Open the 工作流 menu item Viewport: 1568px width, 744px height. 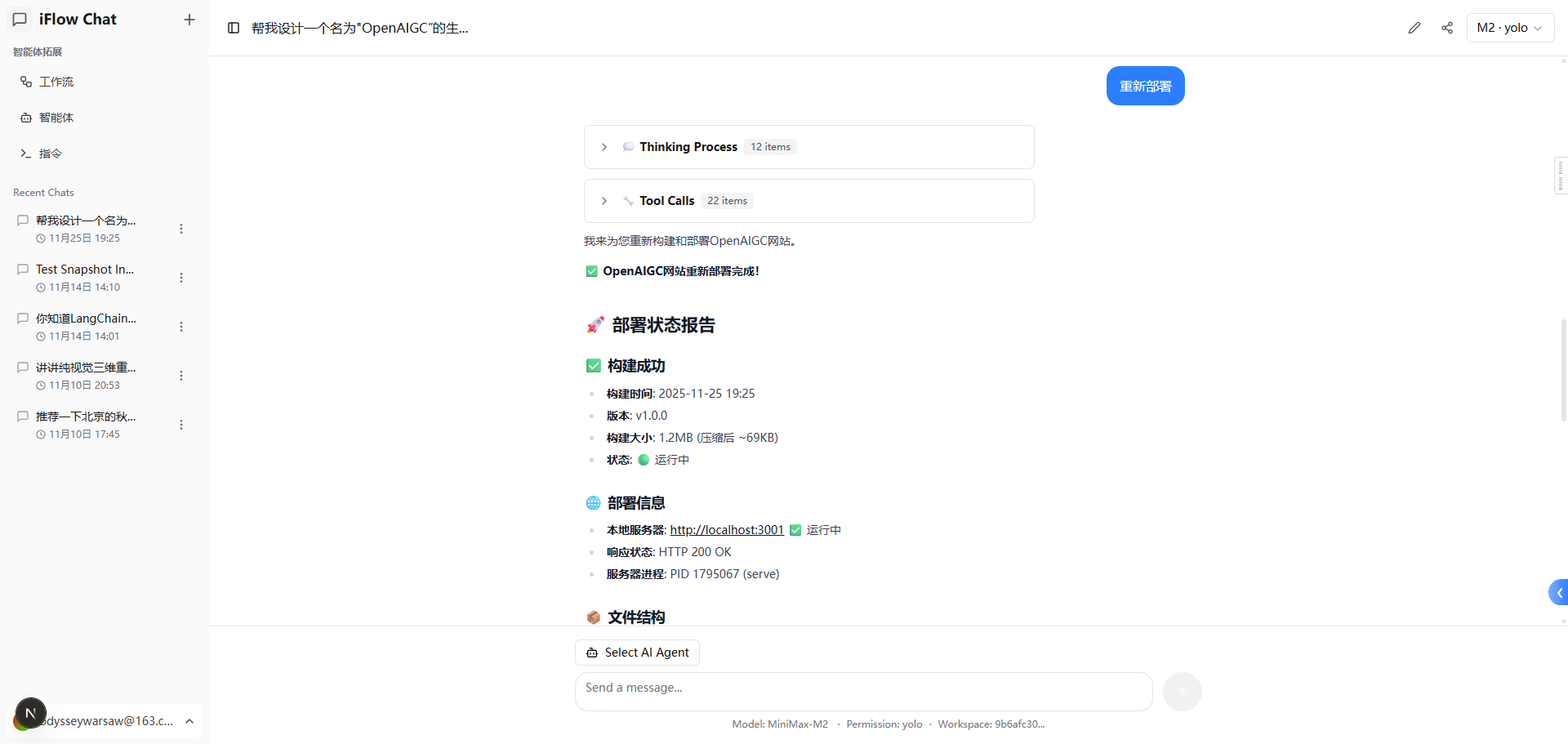point(56,82)
